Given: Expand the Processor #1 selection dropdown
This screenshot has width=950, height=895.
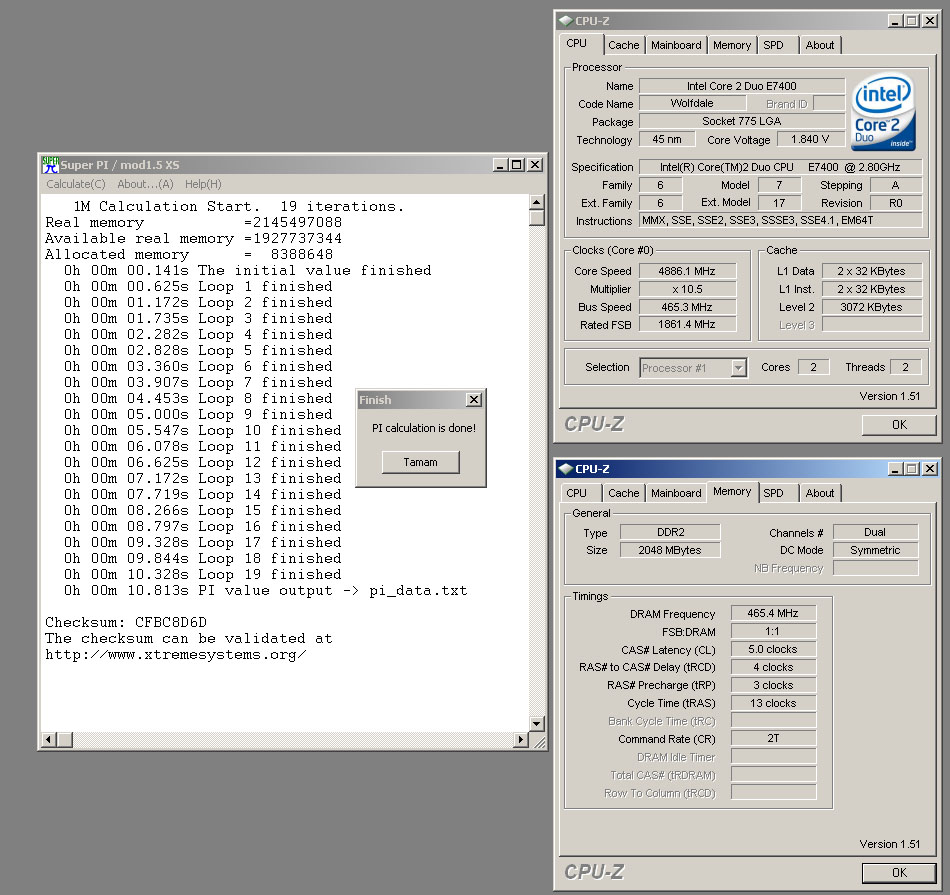Looking at the screenshot, I should tap(738, 368).
